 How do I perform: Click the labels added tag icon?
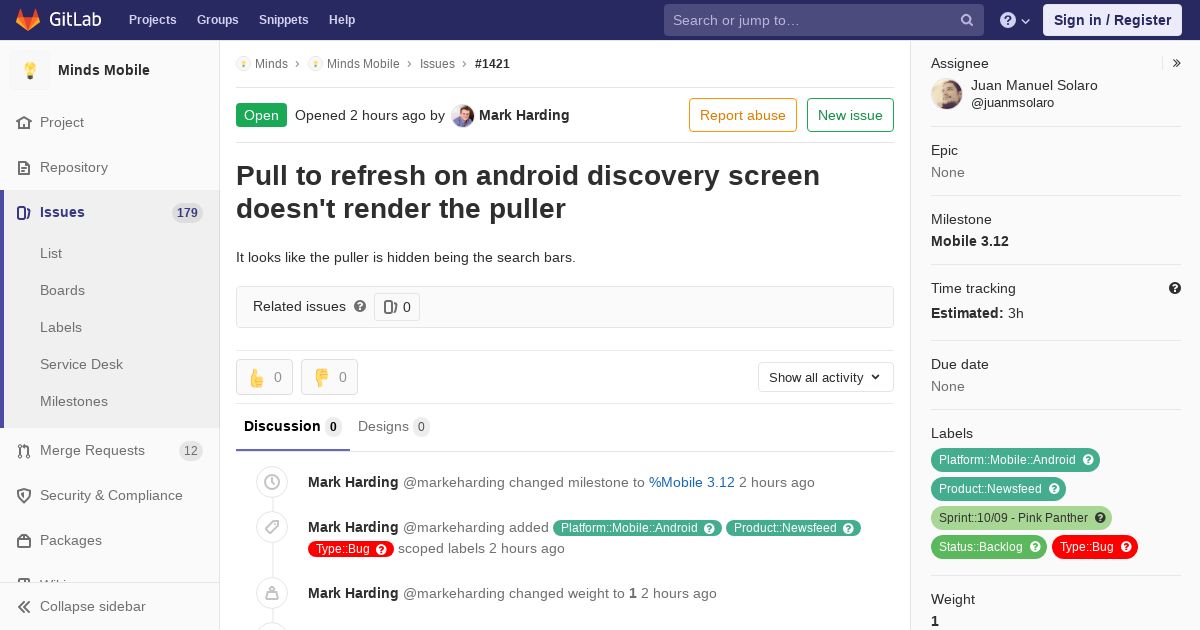272,527
